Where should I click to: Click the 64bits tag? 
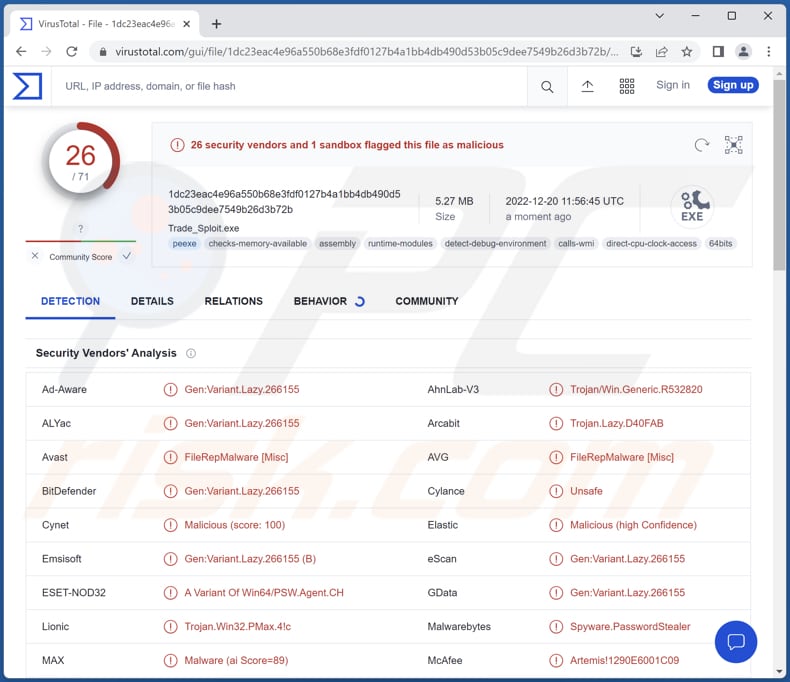click(720, 244)
